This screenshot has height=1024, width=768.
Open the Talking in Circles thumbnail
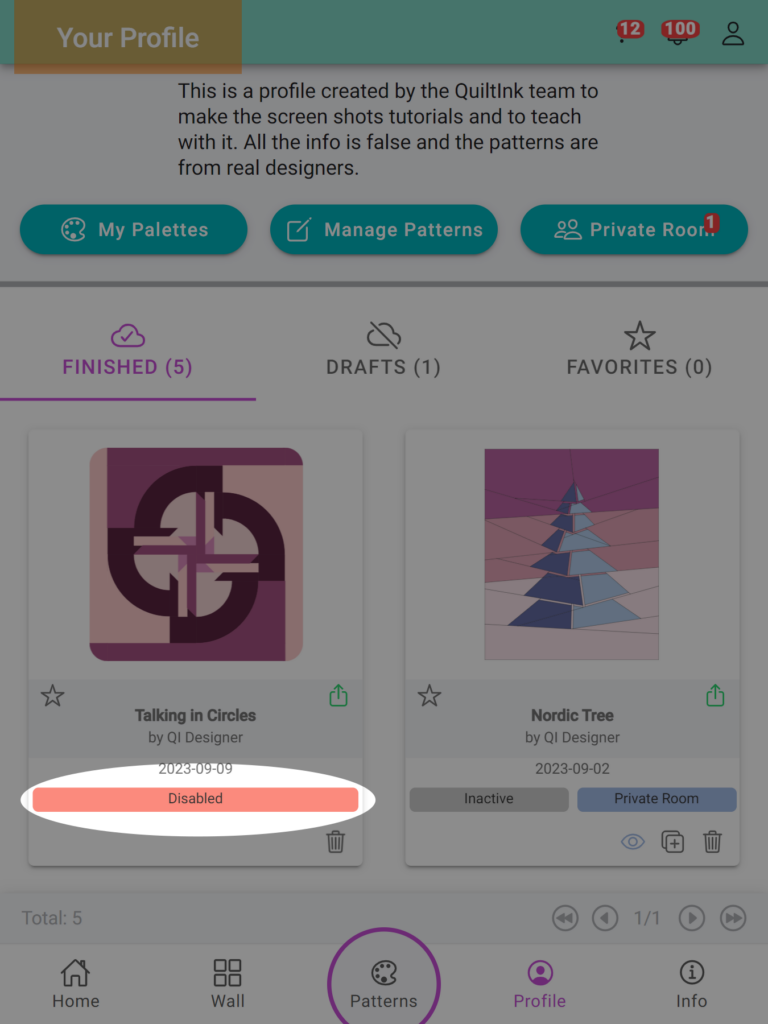click(x=196, y=554)
